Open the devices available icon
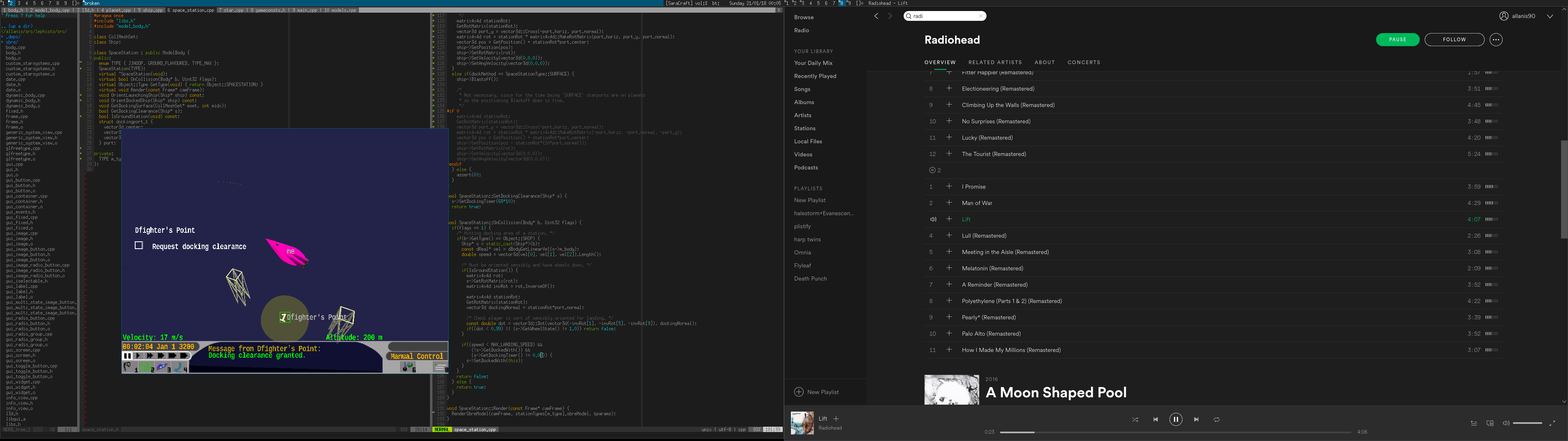 click(x=1490, y=423)
